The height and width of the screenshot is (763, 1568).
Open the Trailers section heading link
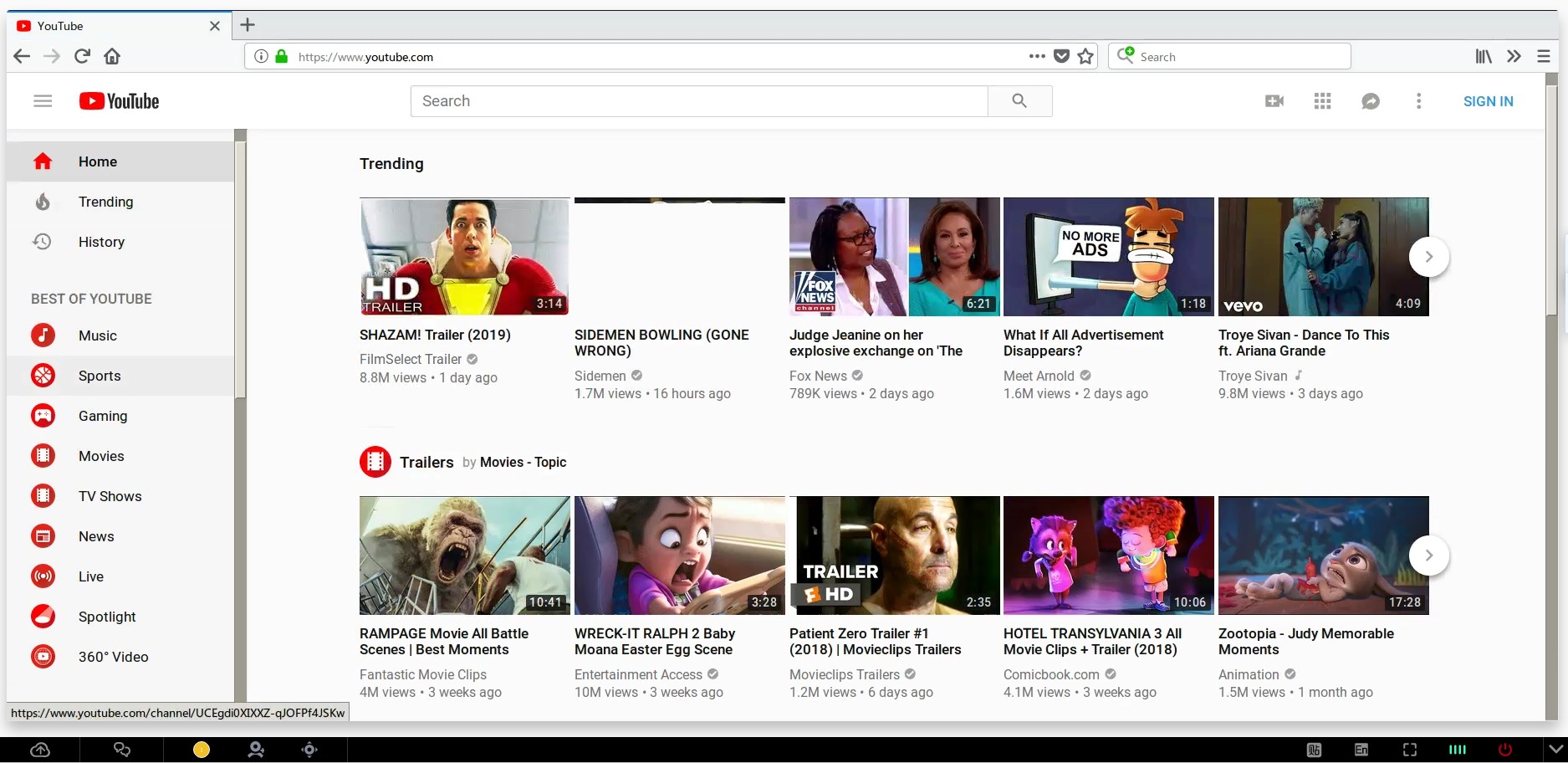point(426,462)
